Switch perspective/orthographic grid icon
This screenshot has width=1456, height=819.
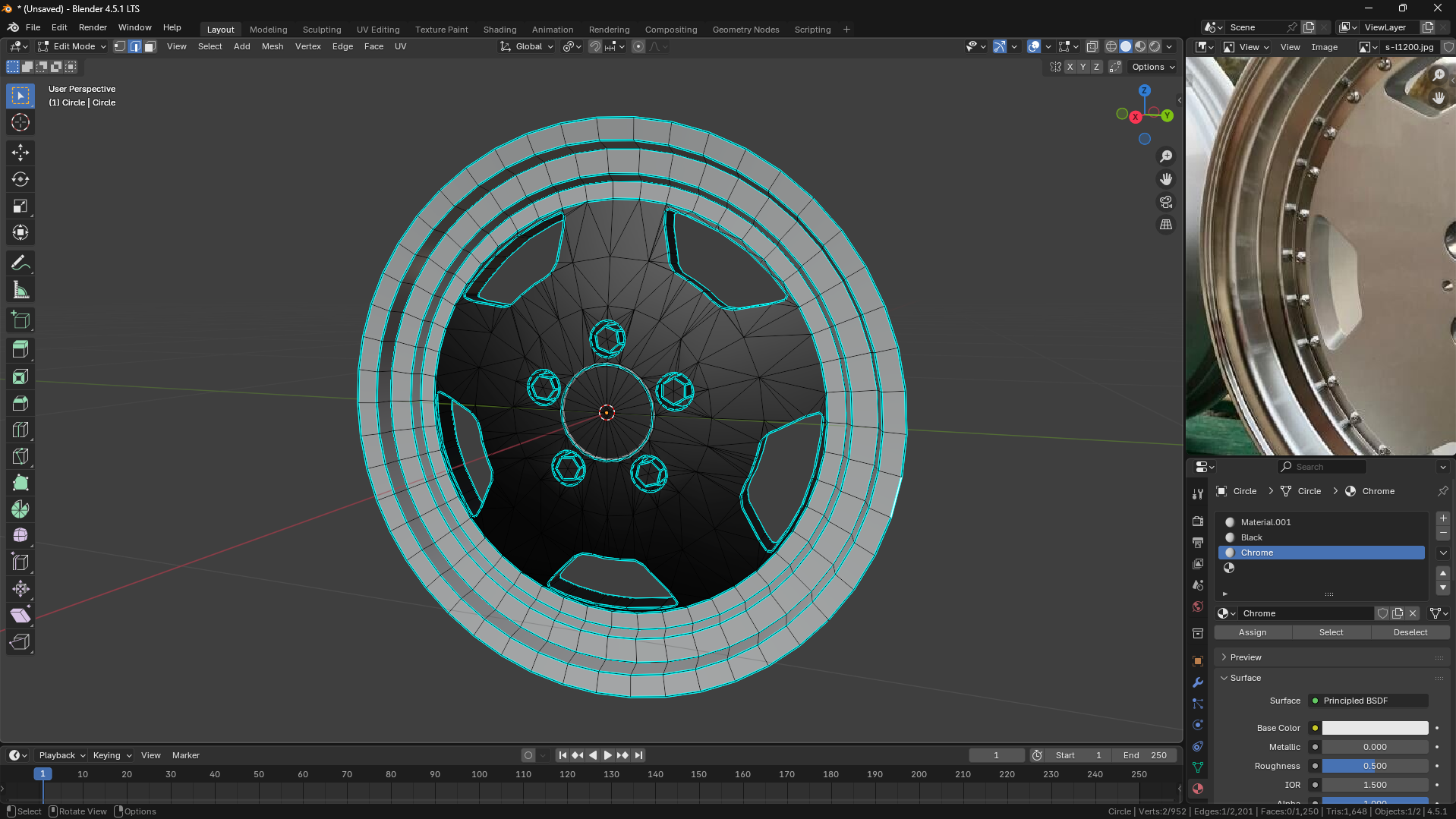coord(1166,225)
